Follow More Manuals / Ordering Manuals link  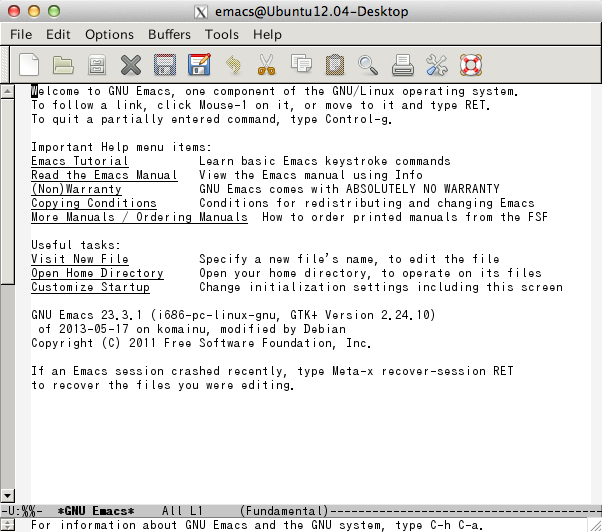139,217
